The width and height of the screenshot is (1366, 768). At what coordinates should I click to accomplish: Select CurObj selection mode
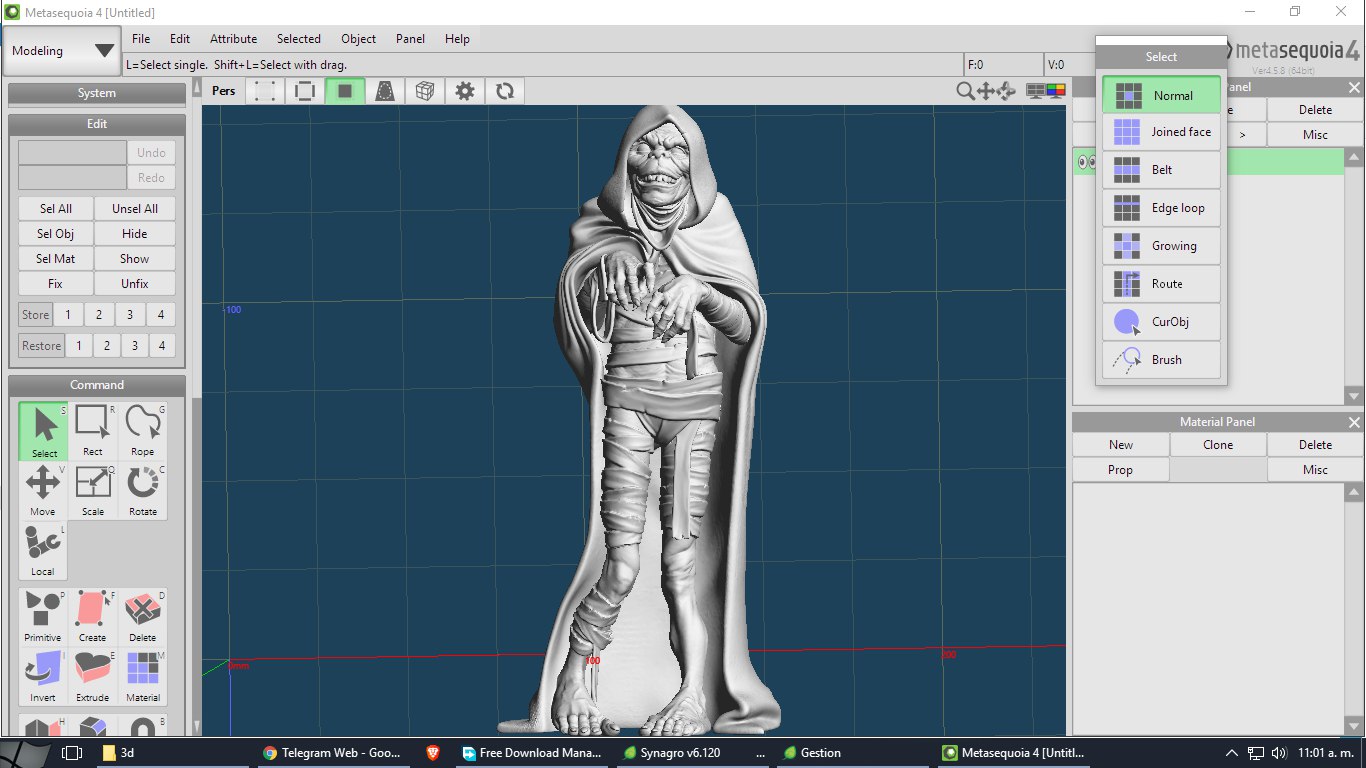1162,322
